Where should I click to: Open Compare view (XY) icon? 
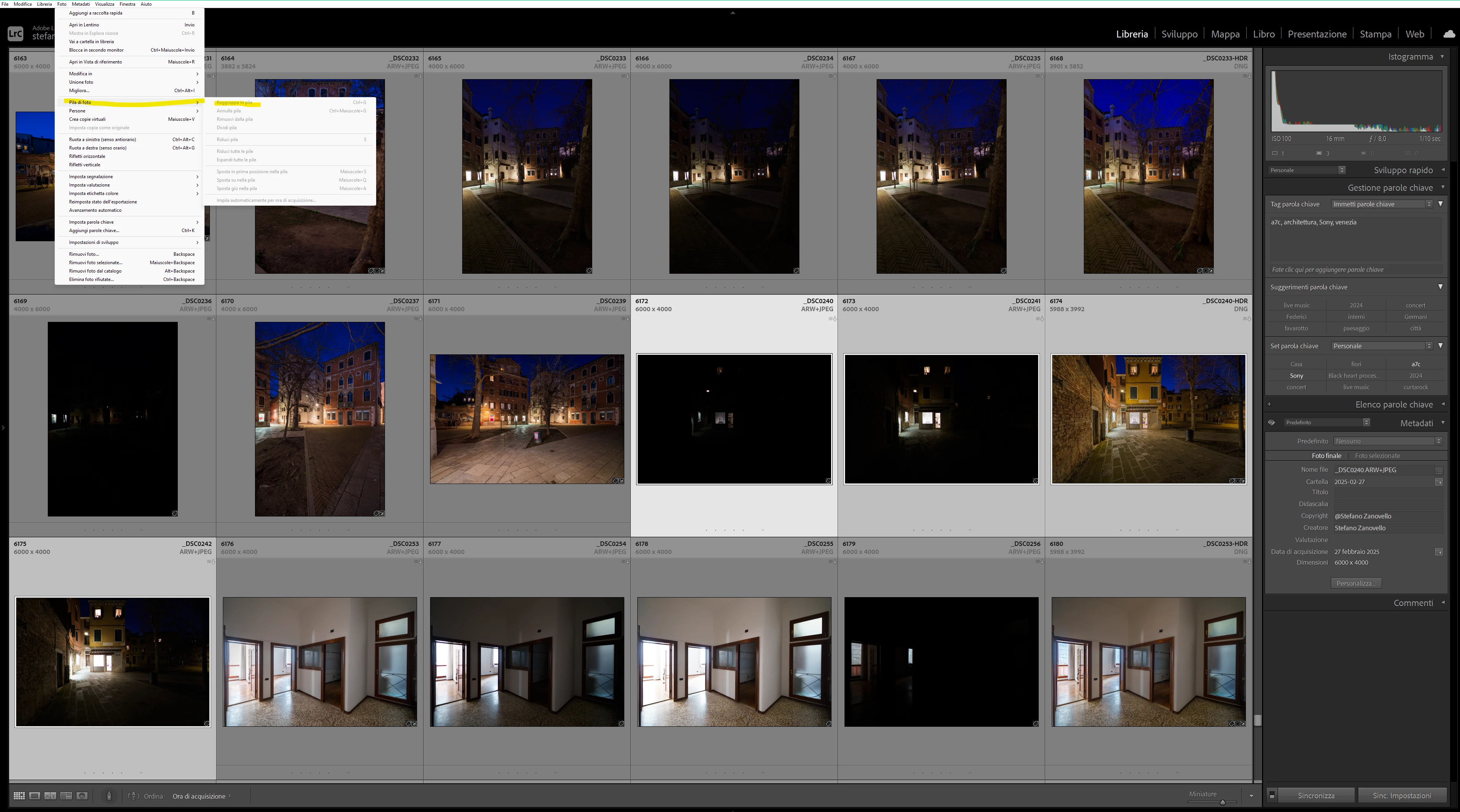(x=50, y=796)
